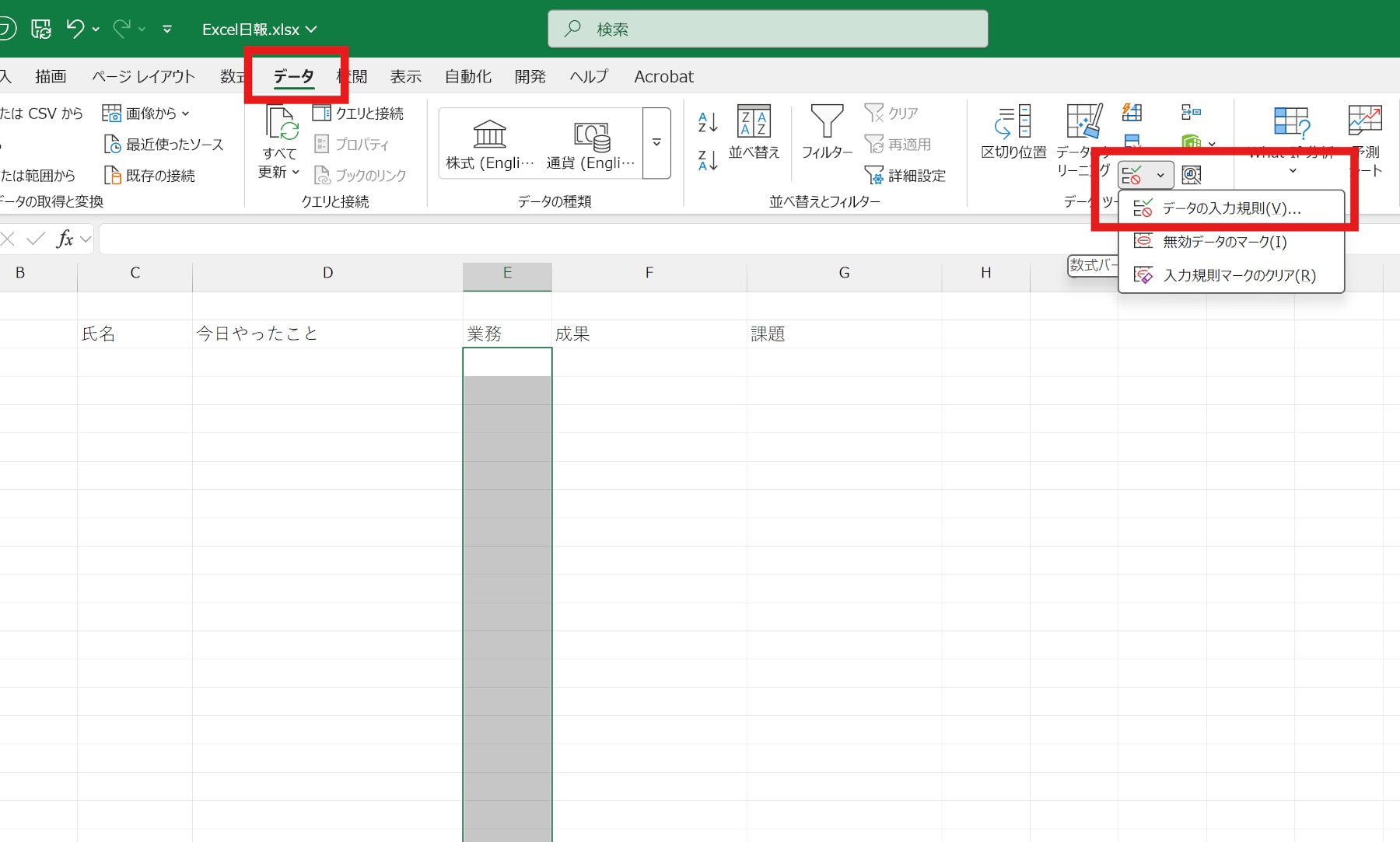
Task: Switch to the ページ レイアウト tab
Action: click(143, 76)
